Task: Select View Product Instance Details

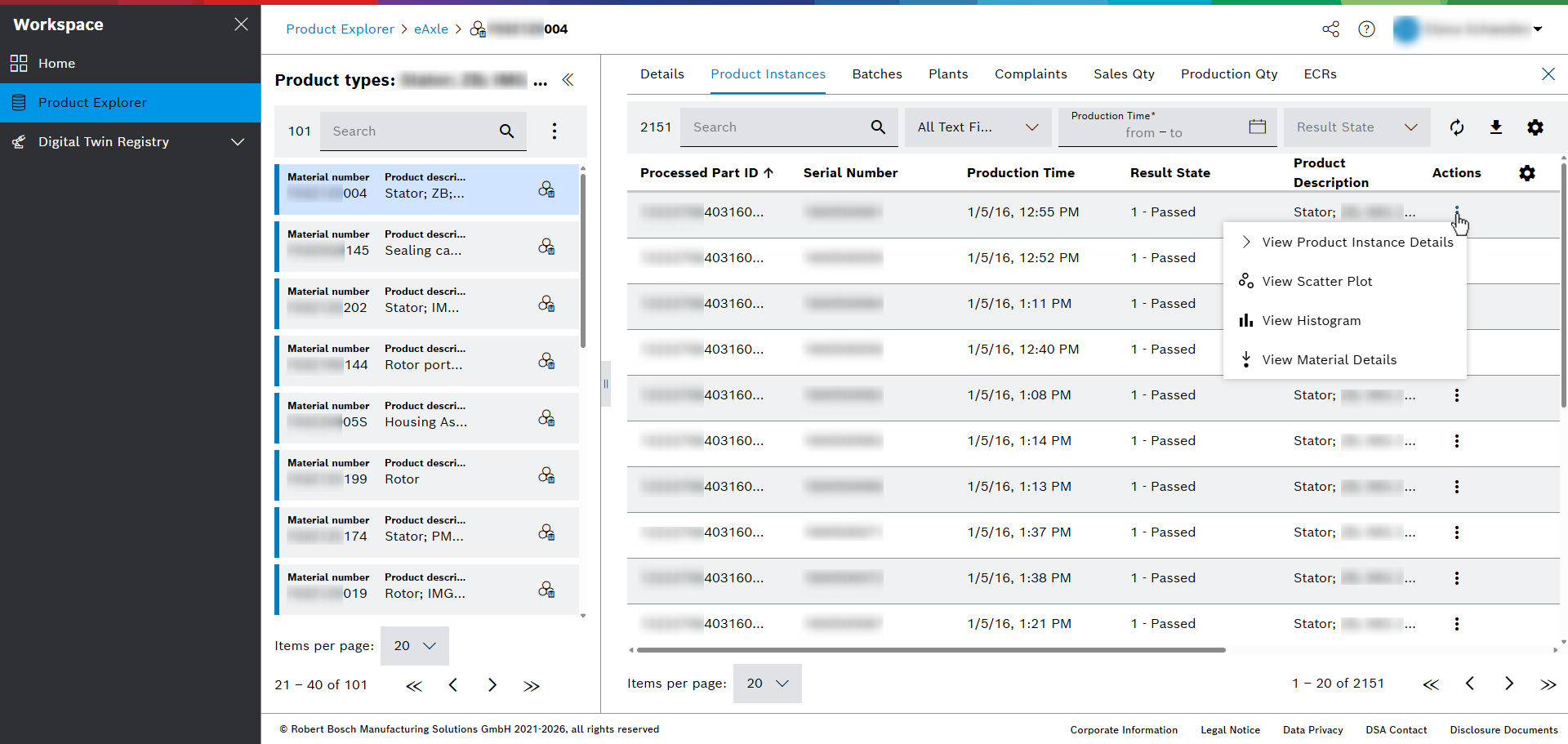Action: (x=1345, y=243)
